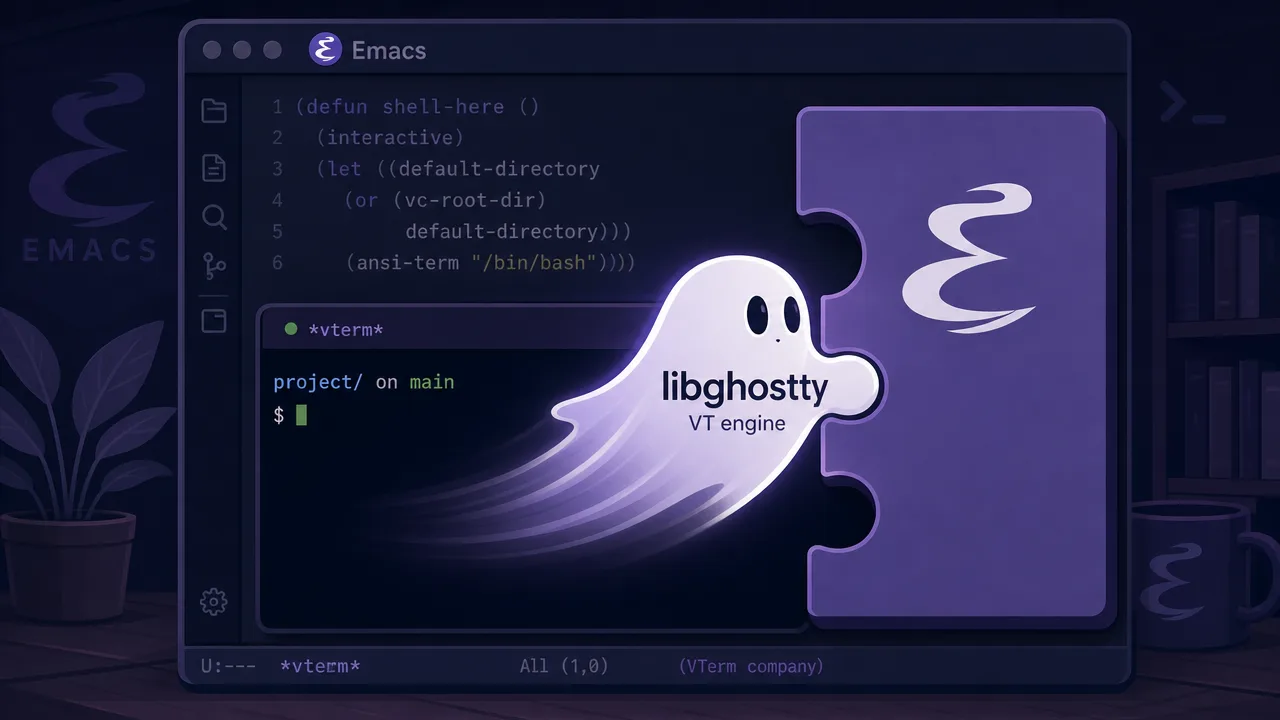Click the "$" prompt symbol

(x=279, y=414)
